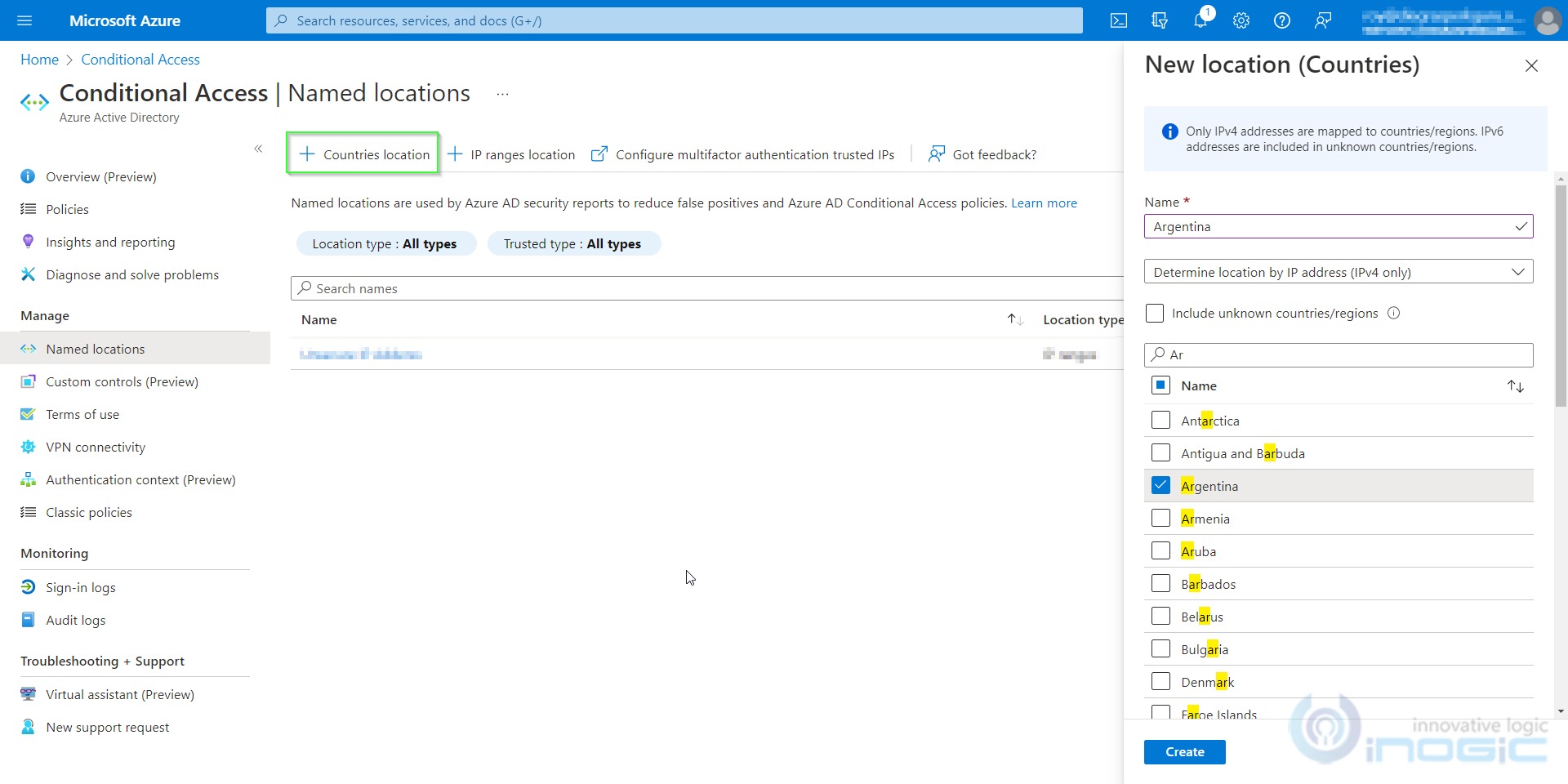
Task: Close the New location panel
Action: coord(1531,65)
